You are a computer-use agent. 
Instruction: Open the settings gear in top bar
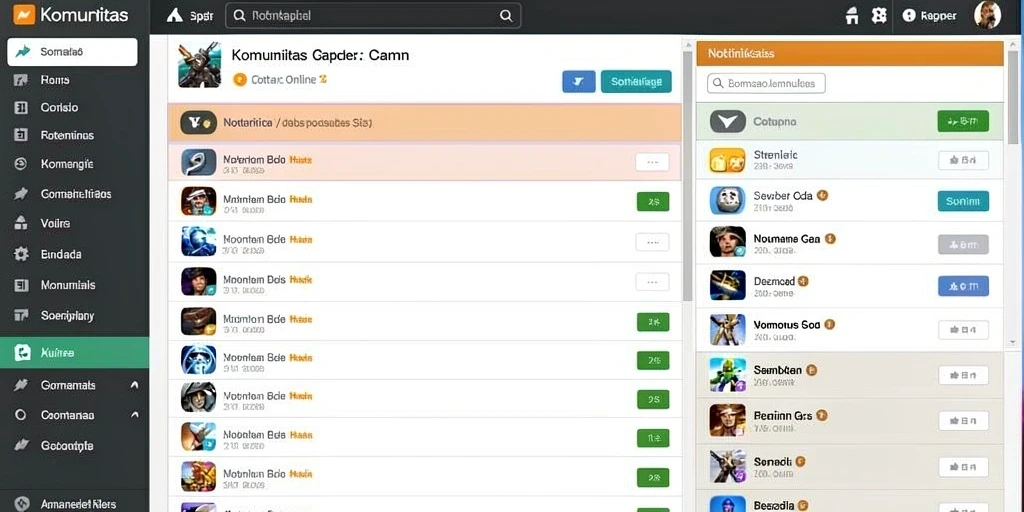(879, 16)
